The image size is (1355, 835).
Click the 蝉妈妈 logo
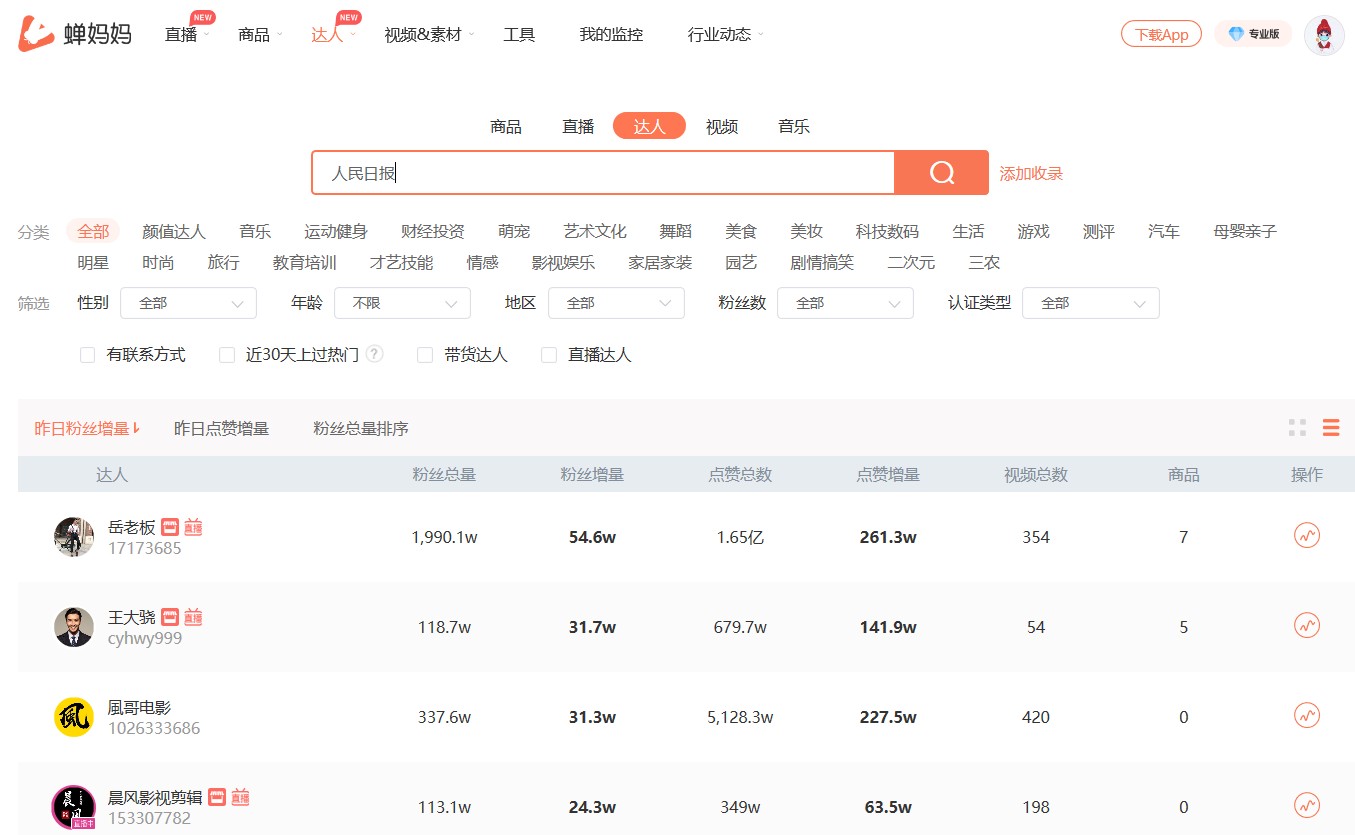tap(75, 34)
